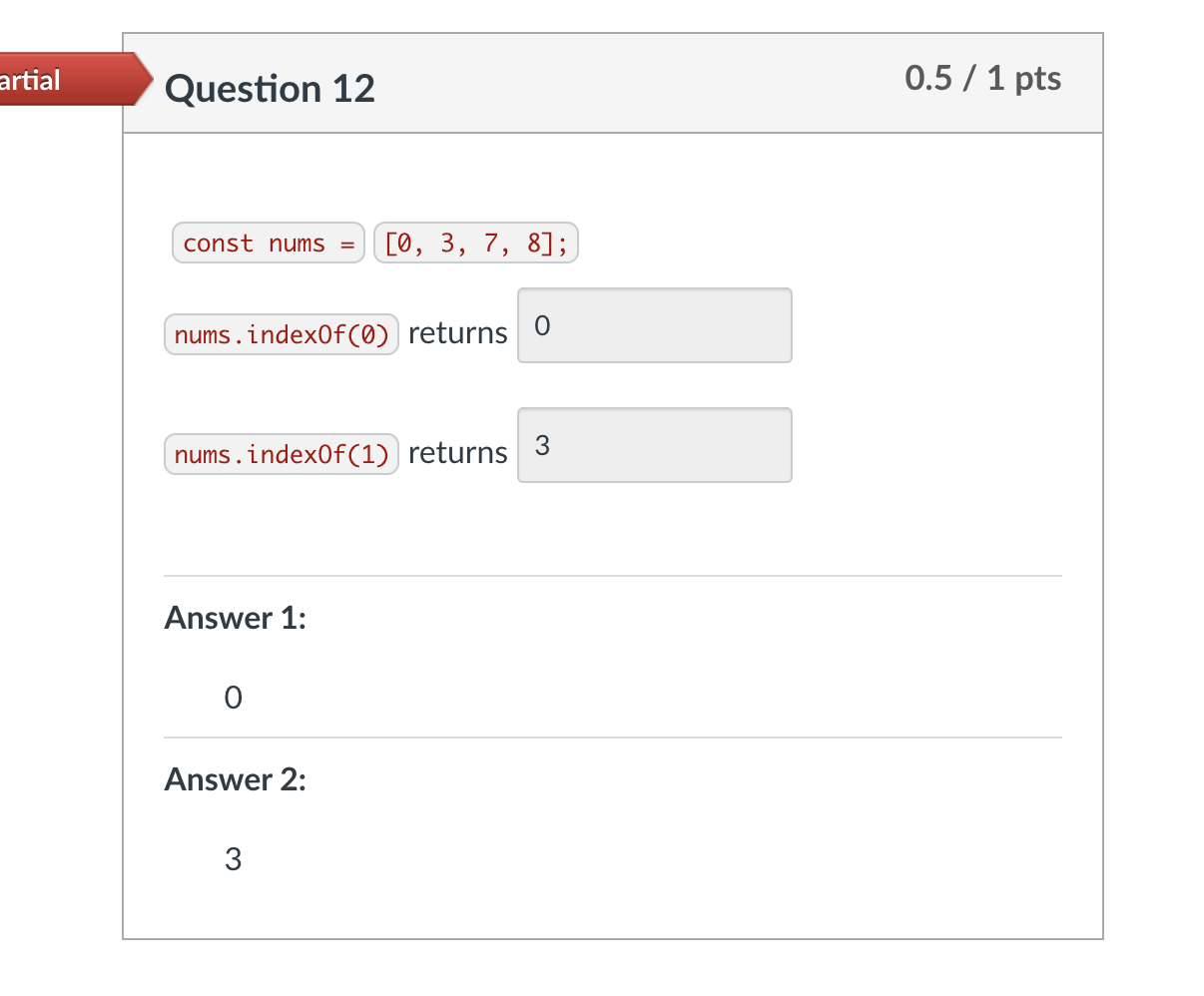The width and height of the screenshot is (1204, 996).
Task: Click the divider line above Answer 1
Action: (x=612, y=574)
